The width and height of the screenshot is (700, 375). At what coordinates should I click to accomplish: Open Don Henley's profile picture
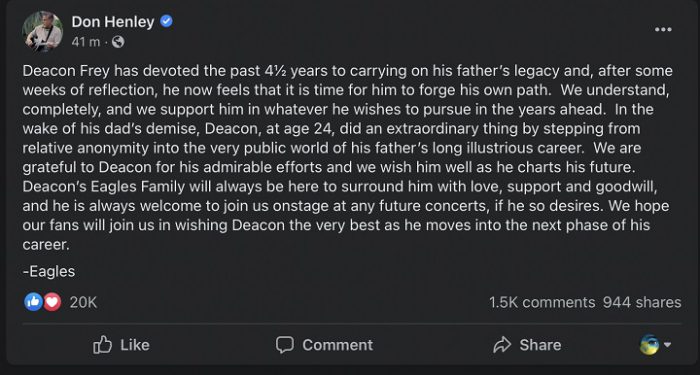42,31
